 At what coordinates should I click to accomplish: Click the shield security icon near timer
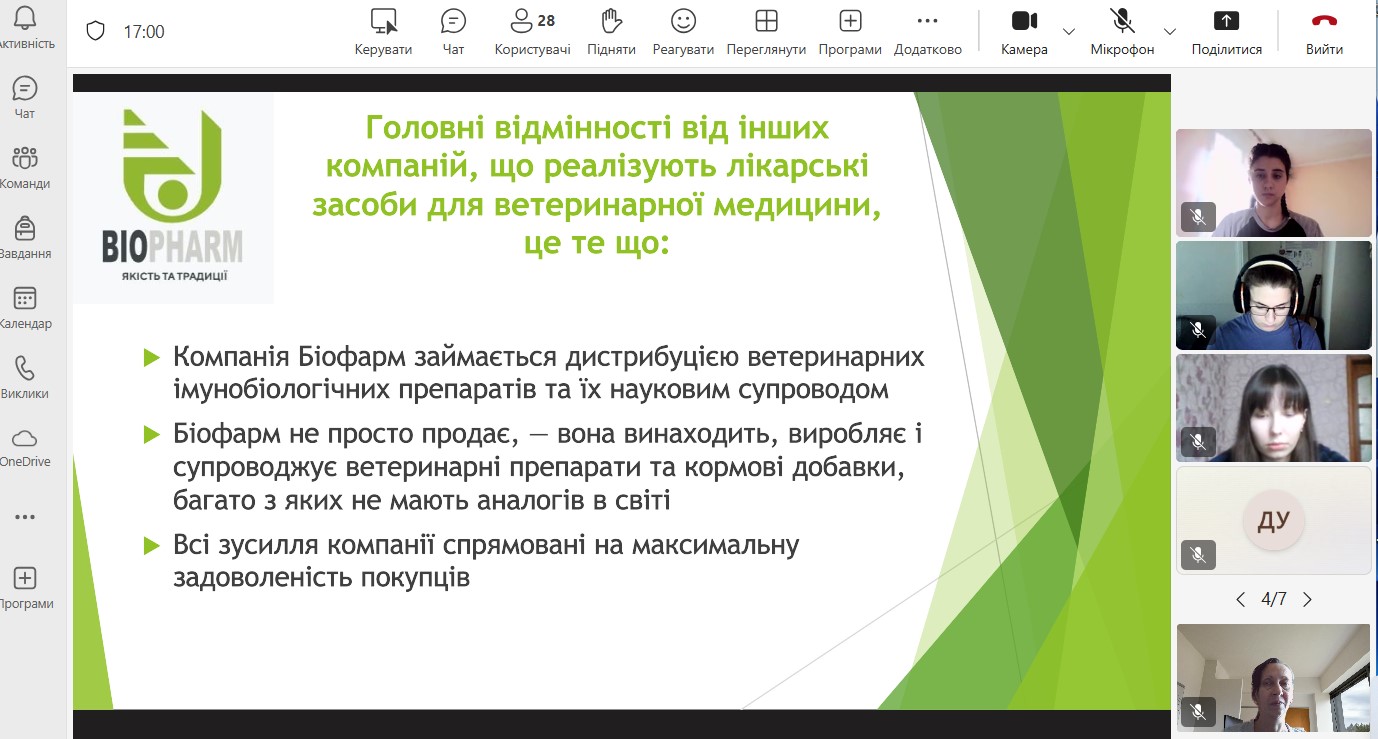click(x=95, y=32)
